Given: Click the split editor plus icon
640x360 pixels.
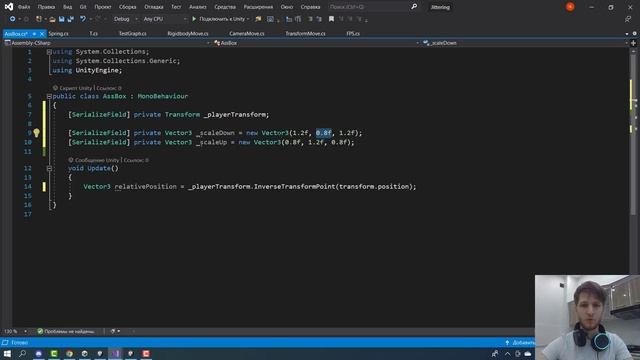Looking at the screenshot, I should [x=633, y=43].
